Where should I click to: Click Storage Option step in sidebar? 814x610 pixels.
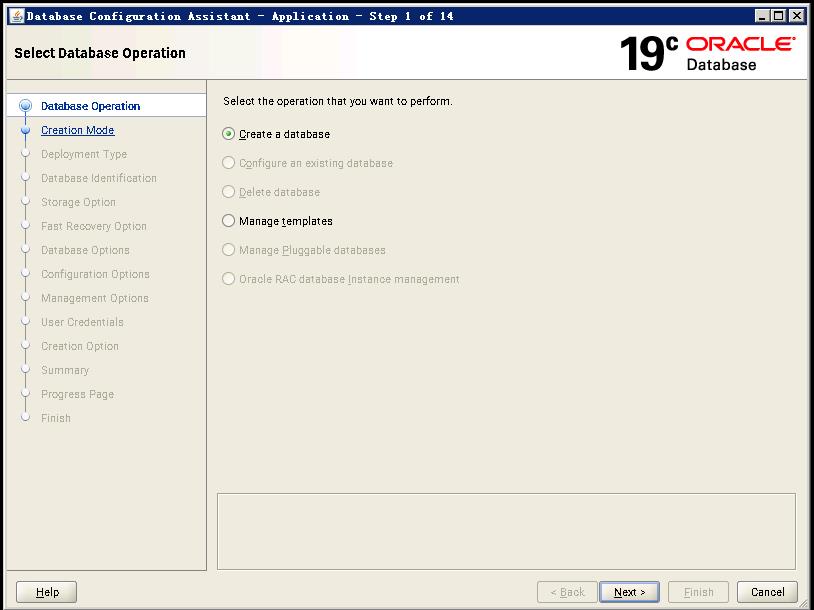pyautogui.click(x=78, y=202)
